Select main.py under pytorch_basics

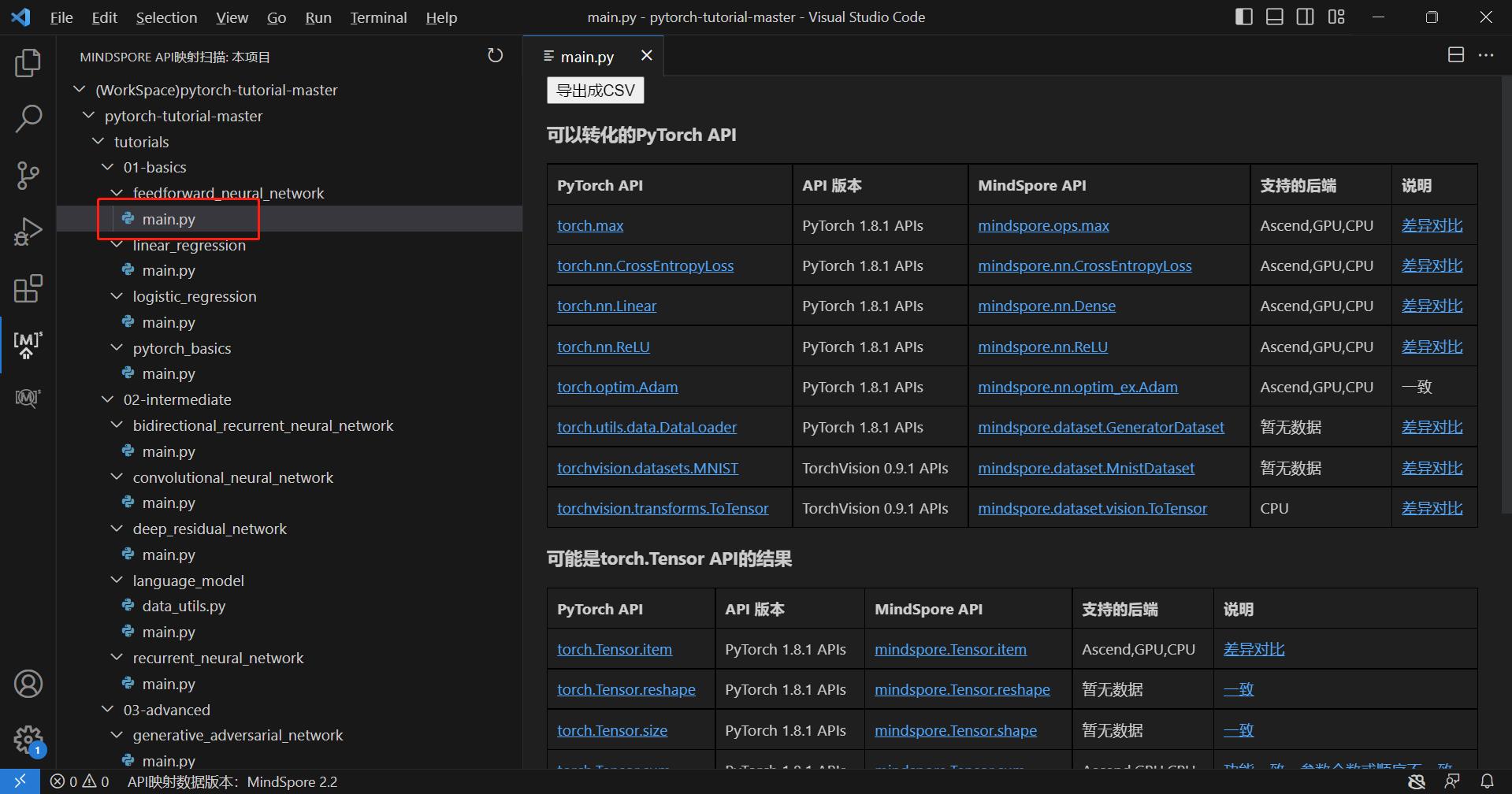169,373
